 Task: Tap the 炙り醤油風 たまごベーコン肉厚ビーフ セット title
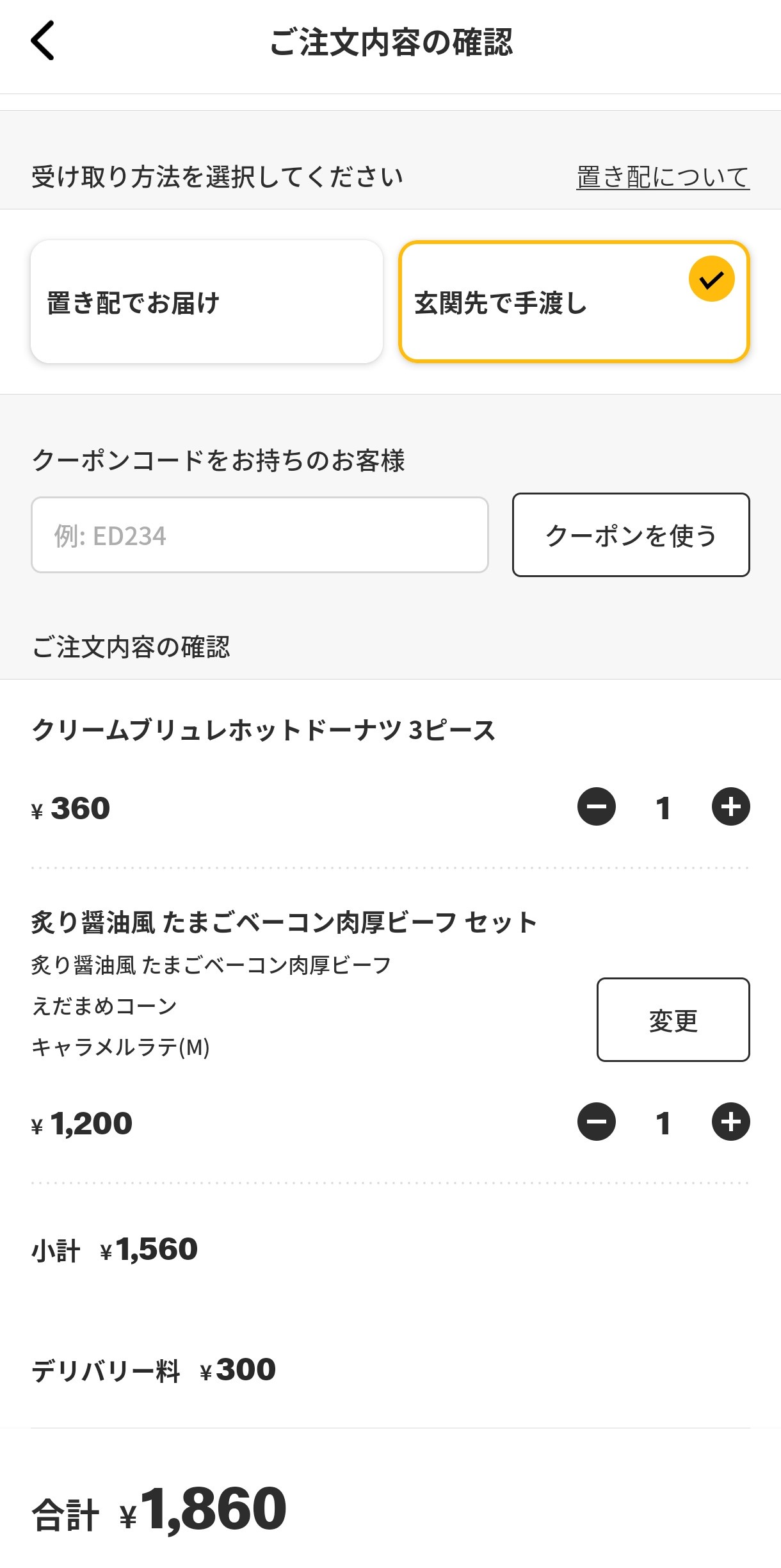pos(284,922)
